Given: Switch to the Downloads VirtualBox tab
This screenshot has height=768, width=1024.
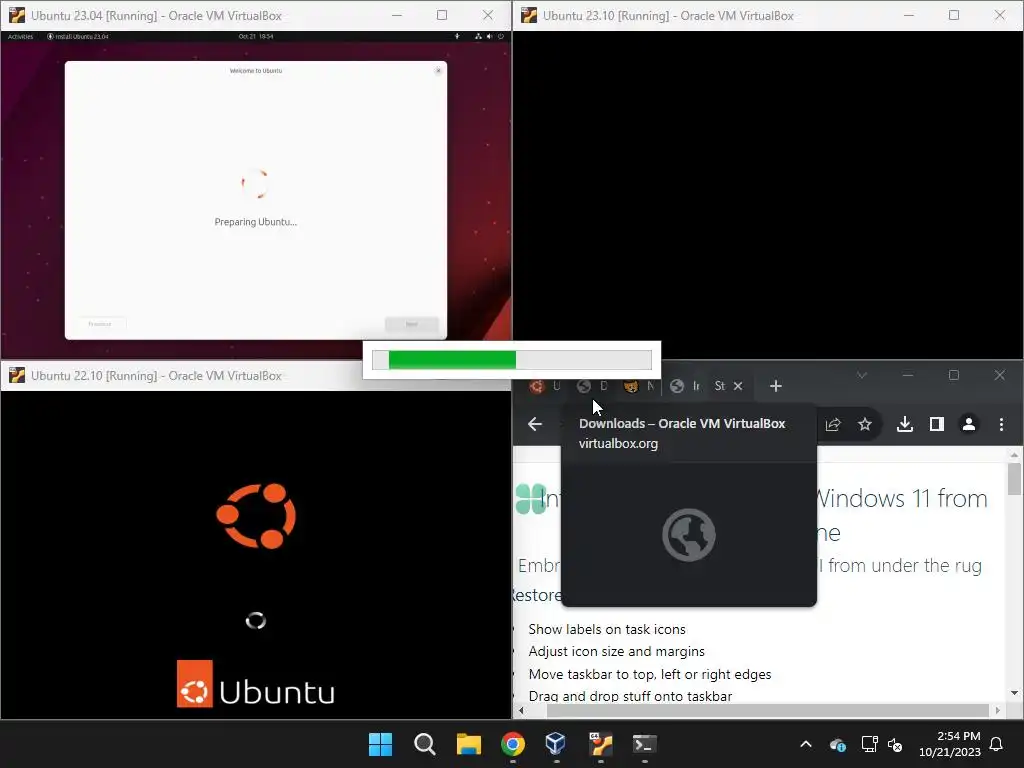Looking at the screenshot, I should point(592,386).
